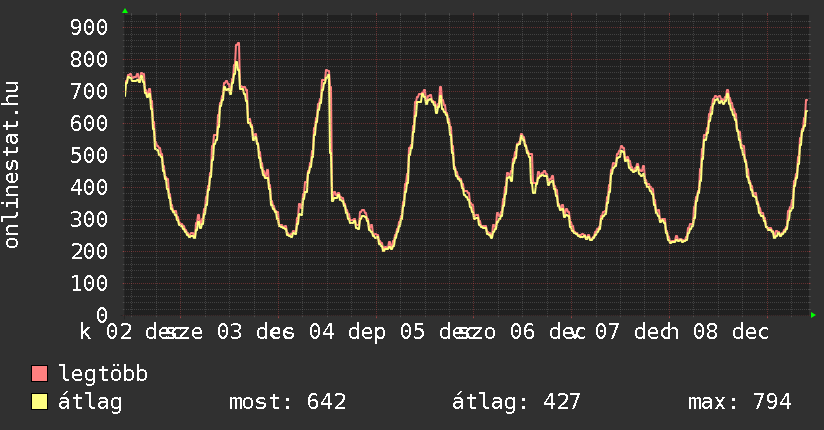This screenshot has width=824, height=430.
Task: Click the 'átlag: 427' statistic
Action: pos(516,403)
